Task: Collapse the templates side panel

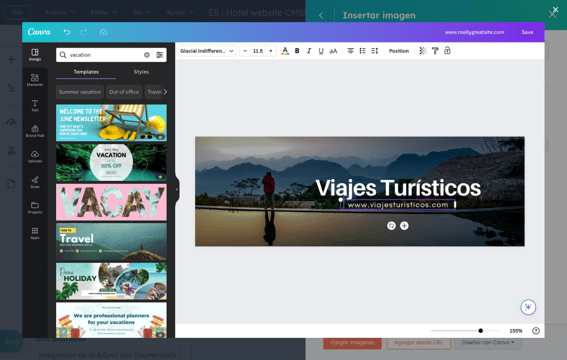Action: (x=177, y=189)
